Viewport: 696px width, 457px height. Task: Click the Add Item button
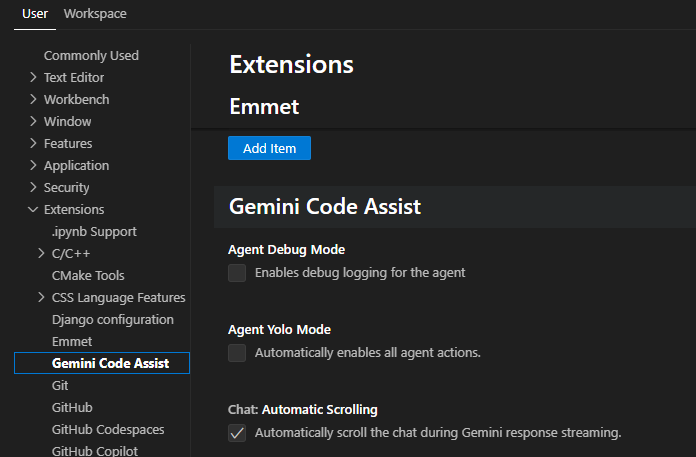point(269,148)
